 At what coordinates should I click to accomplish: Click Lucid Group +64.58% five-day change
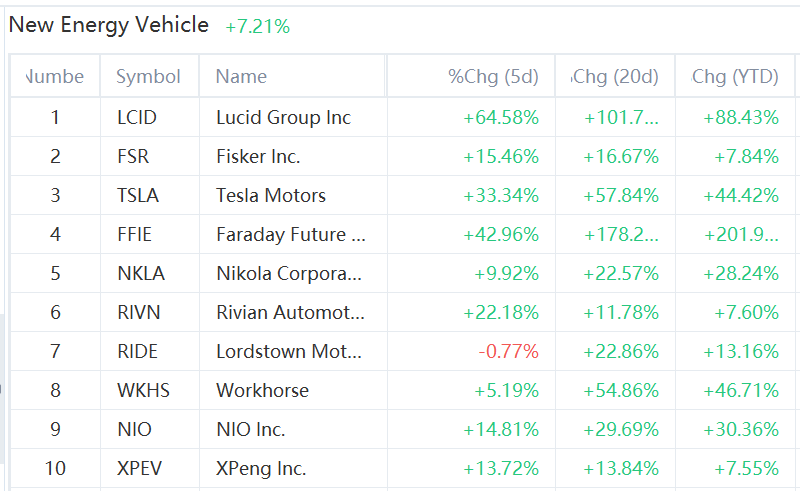(500, 117)
